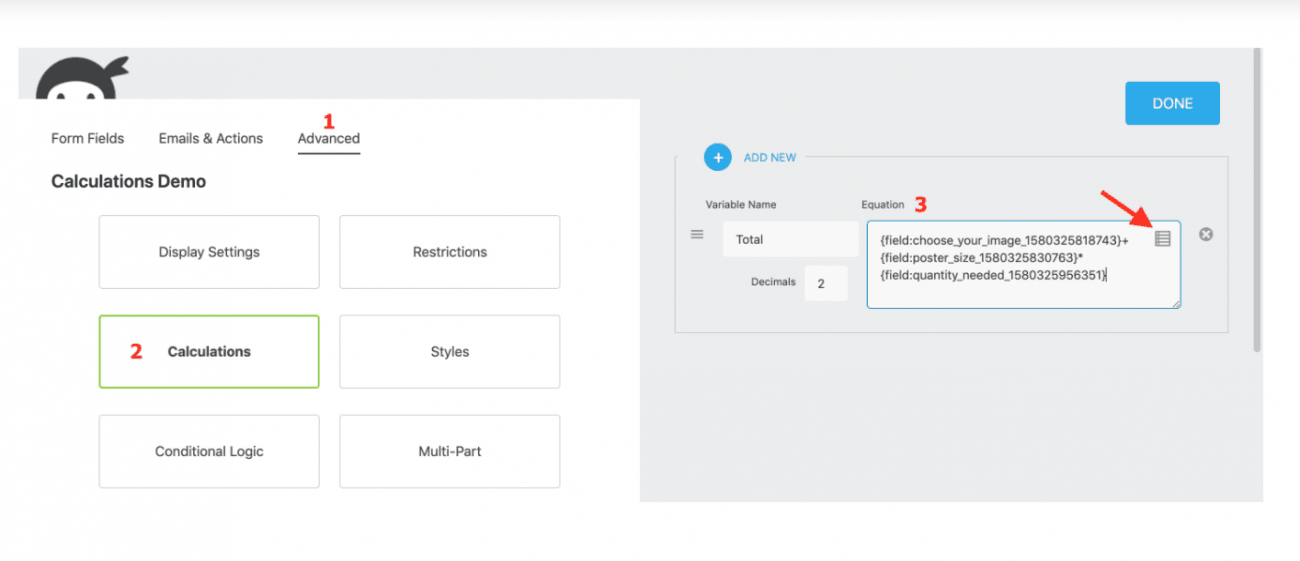Viewport: 1300px width, 561px height.
Task: Click the vertical scrollbar at right edge
Action: [1258, 200]
